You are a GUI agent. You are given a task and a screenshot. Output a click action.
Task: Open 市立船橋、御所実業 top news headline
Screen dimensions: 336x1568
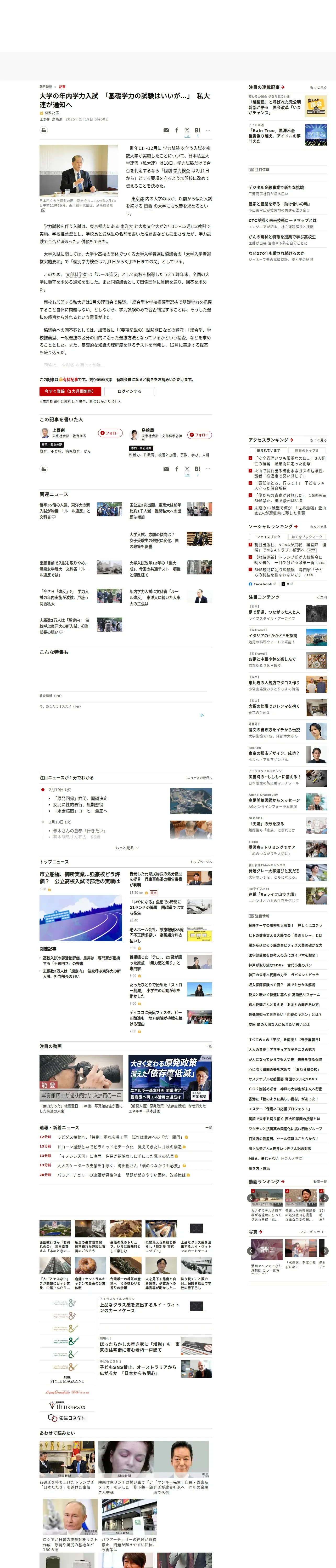[x=80, y=878]
